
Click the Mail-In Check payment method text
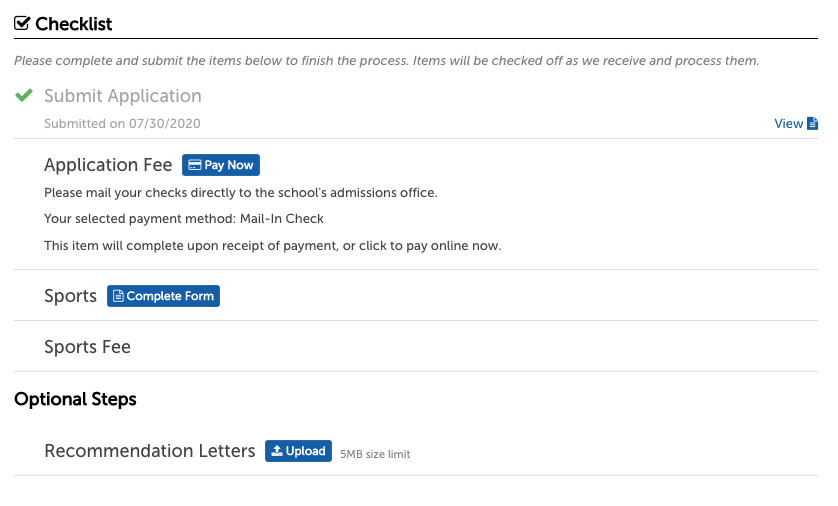pyautogui.click(x=282, y=219)
